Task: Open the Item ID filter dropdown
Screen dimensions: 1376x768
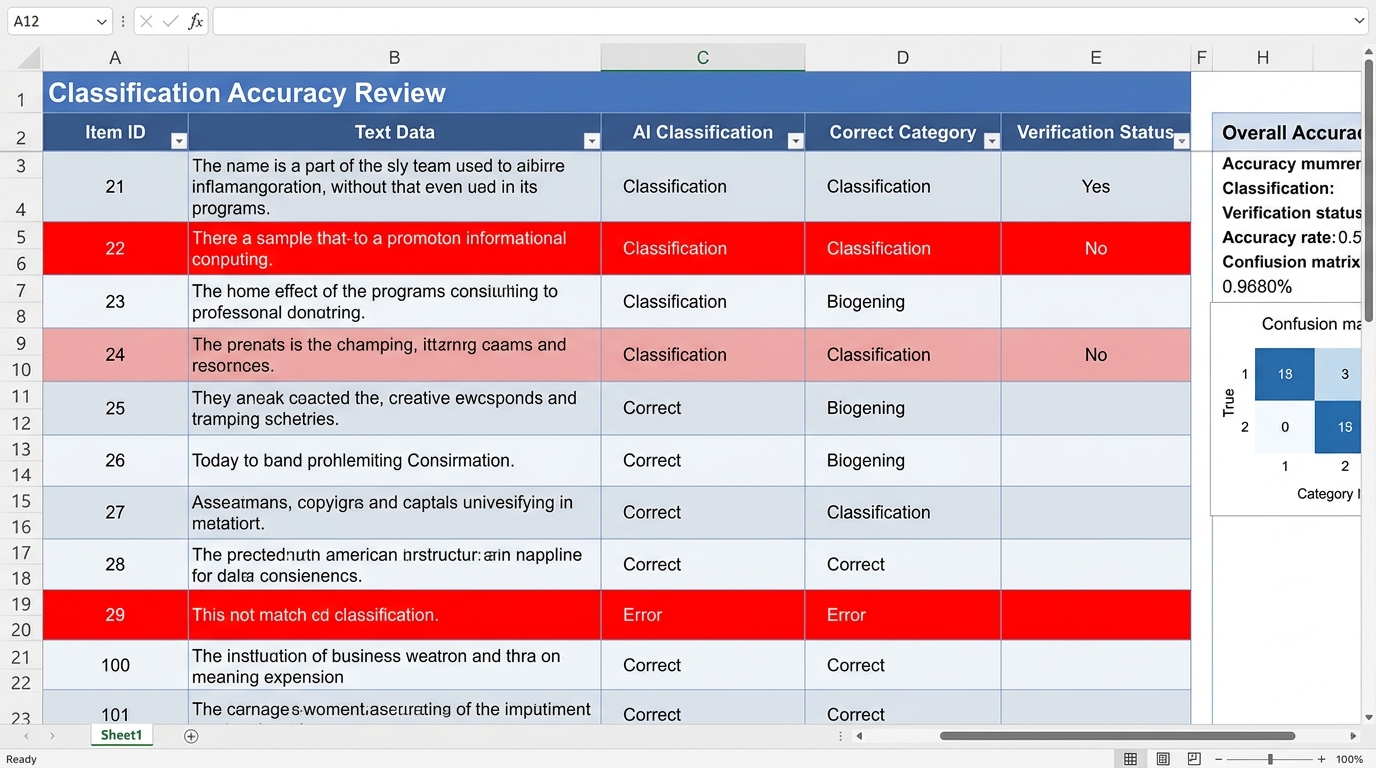Action: [178, 141]
